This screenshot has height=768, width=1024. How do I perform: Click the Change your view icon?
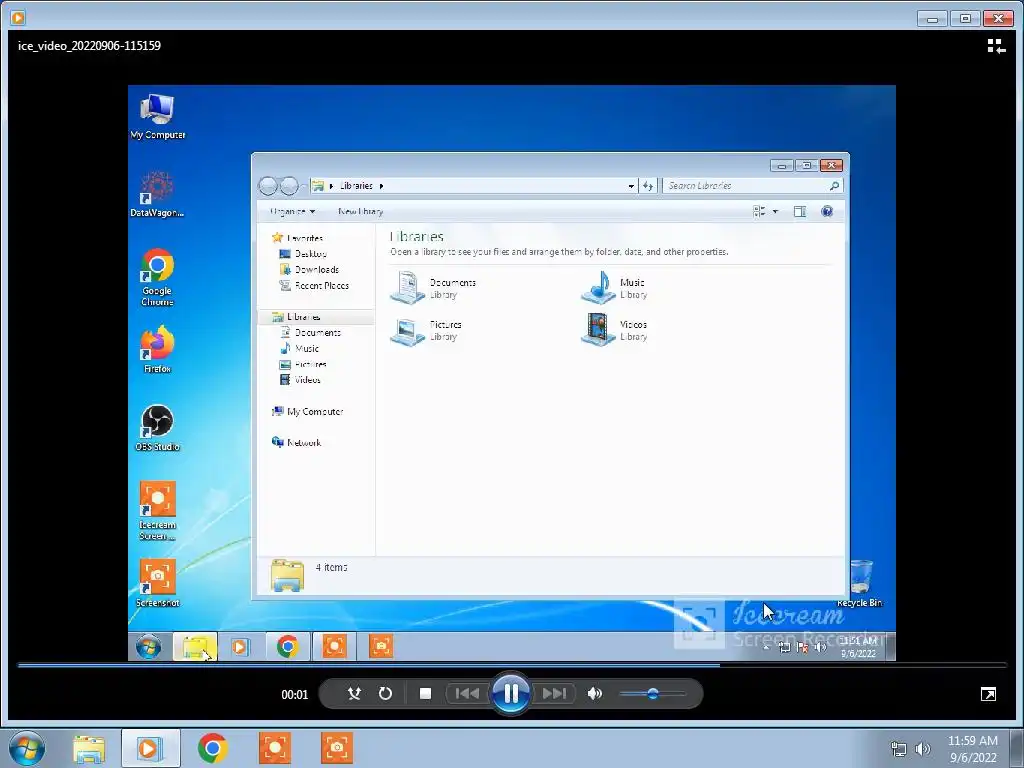(x=759, y=212)
